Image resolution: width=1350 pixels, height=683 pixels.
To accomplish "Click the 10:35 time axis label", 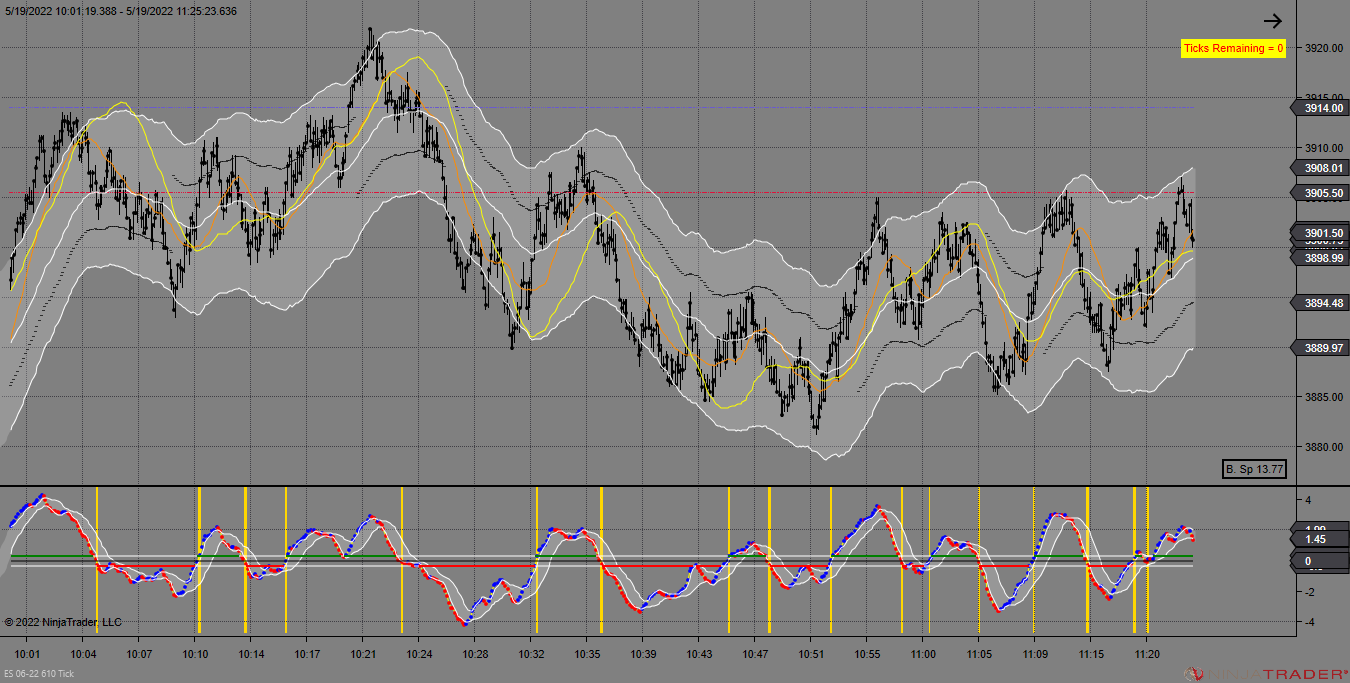I will [587, 654].
